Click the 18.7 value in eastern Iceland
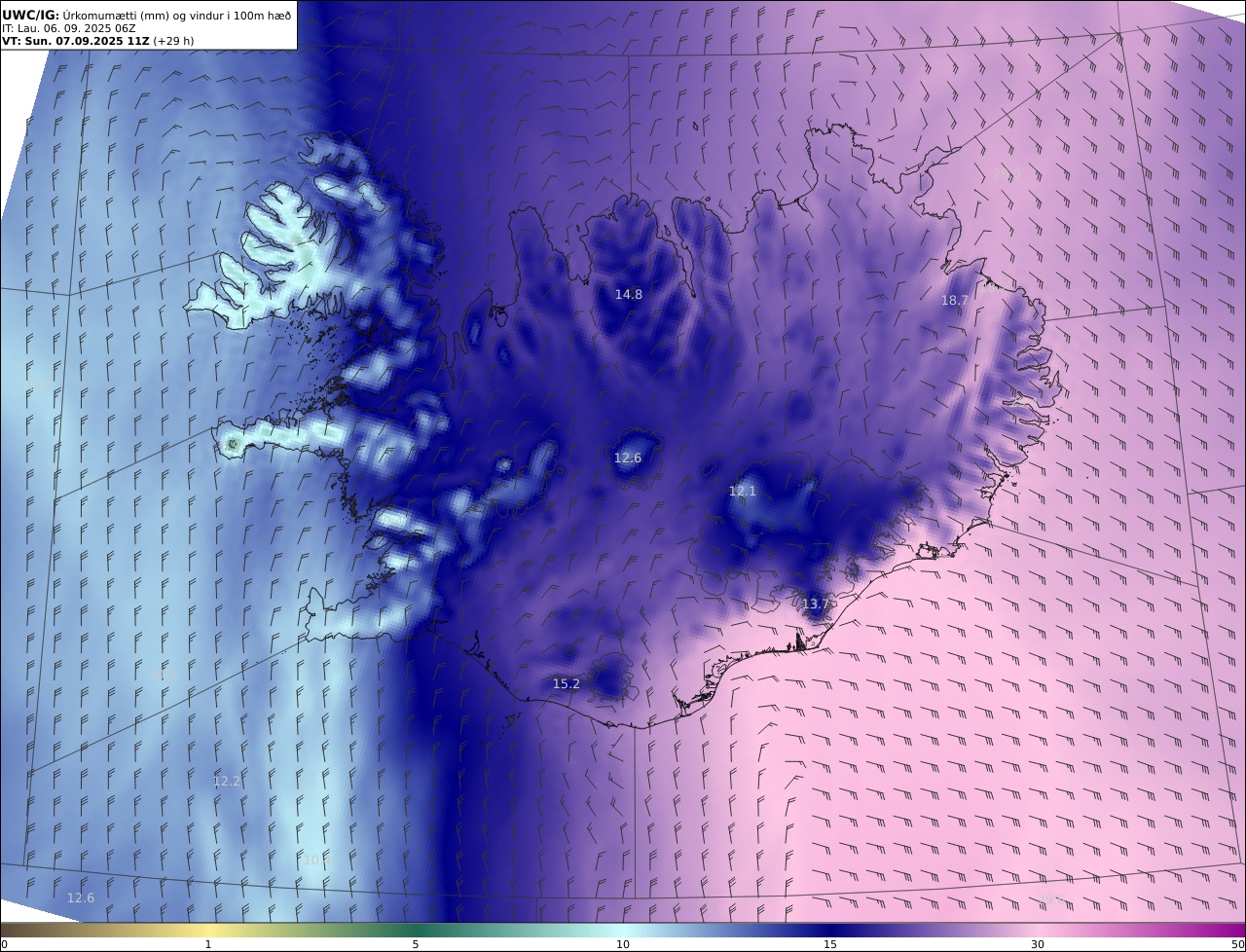 click(x=954, y=301)
